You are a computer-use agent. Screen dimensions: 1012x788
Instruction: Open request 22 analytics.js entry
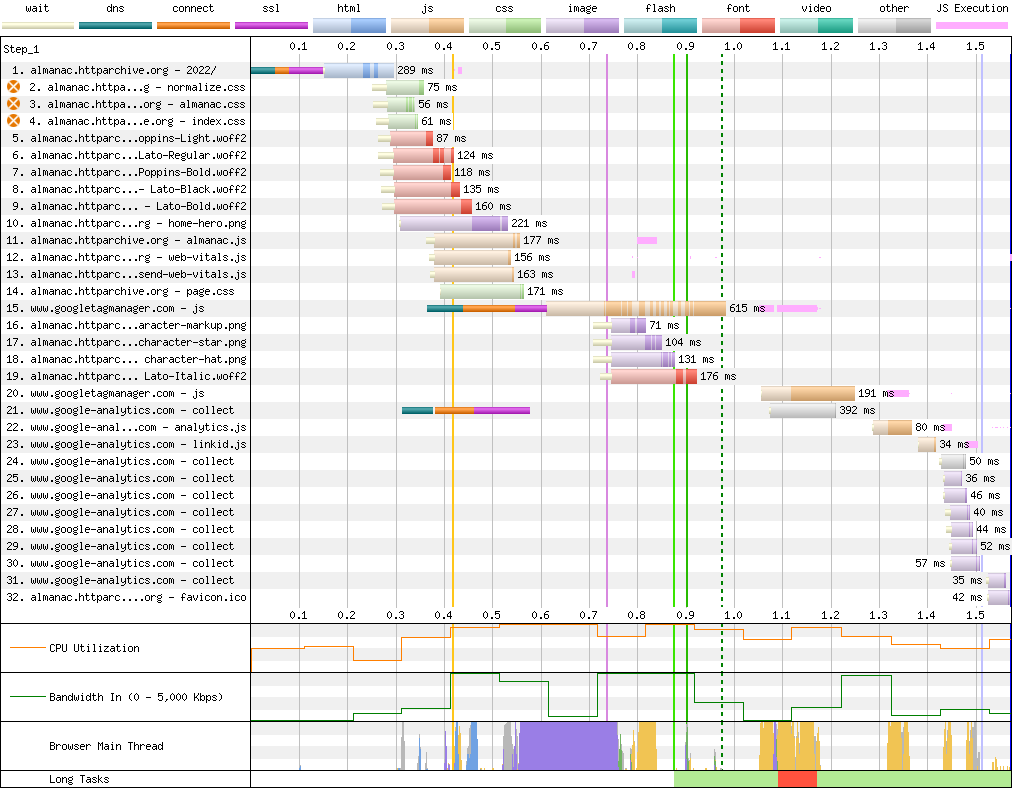tap(126, 427)
